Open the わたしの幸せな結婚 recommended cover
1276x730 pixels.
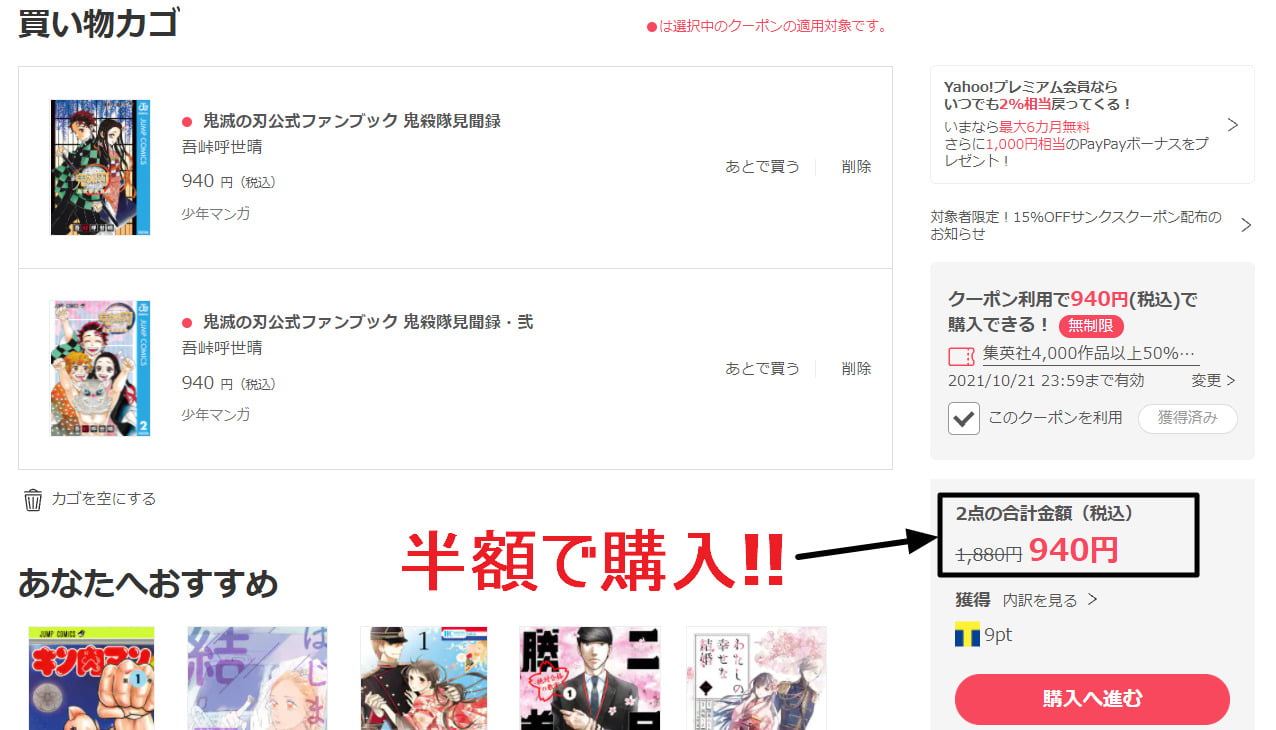(x=756, y=678)
